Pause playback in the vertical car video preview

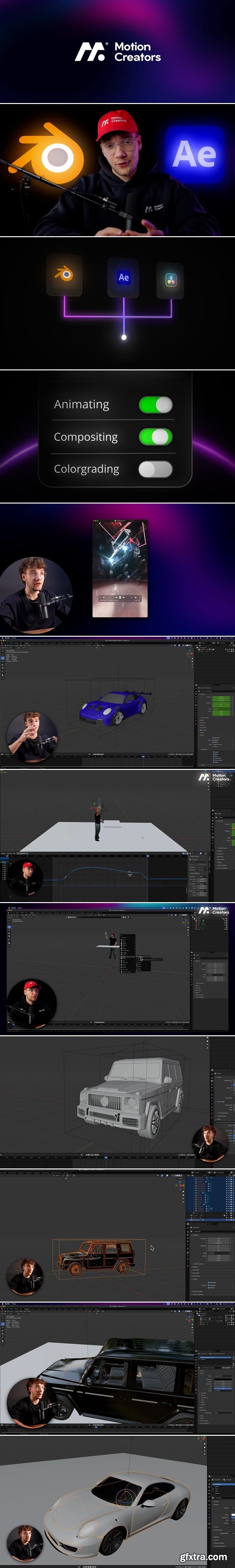(120, 597)
